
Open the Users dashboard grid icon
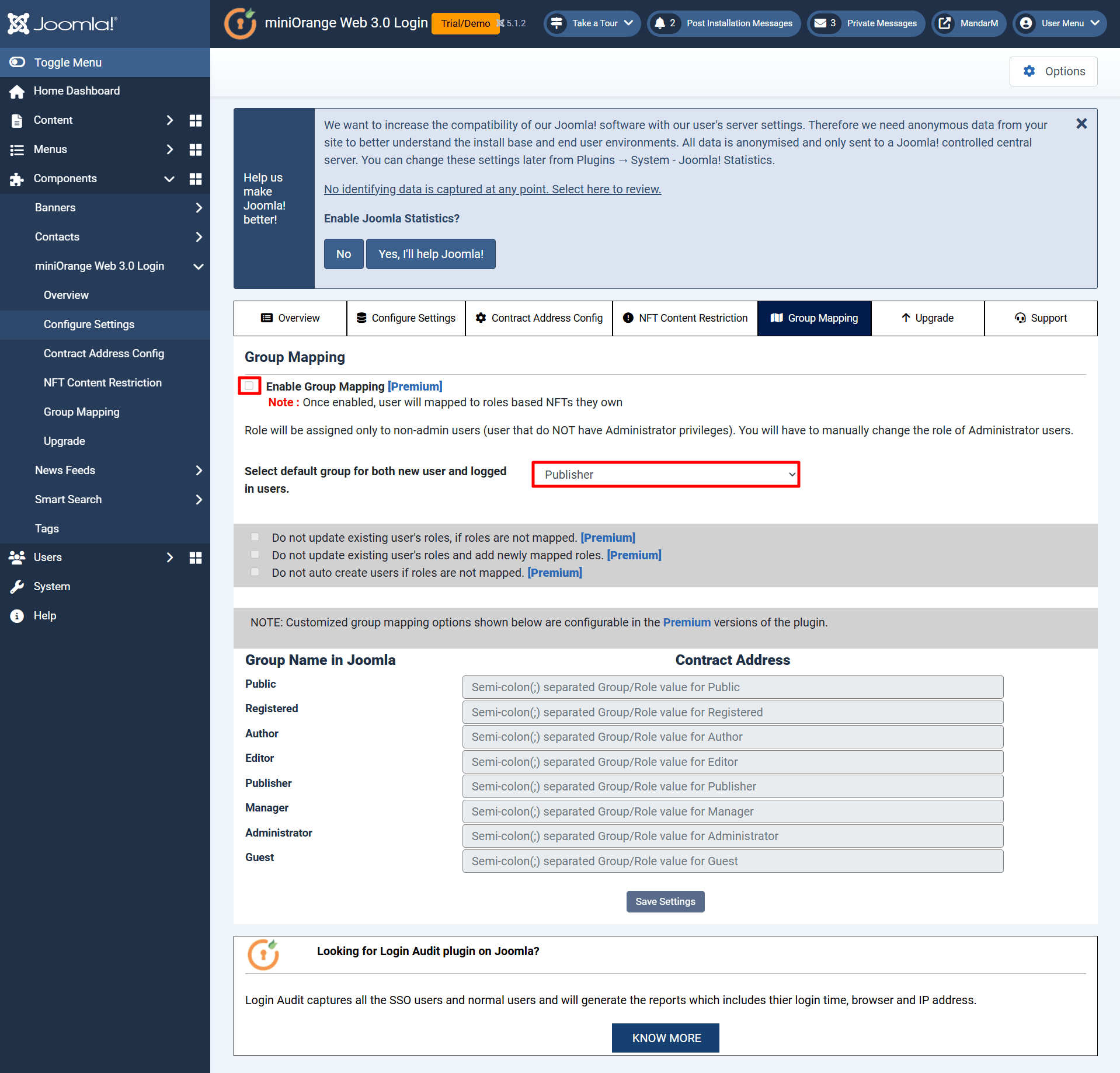(196, 558)
